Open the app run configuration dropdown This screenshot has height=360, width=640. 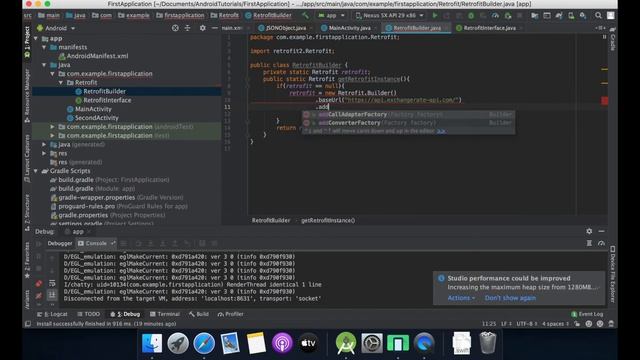pyautogui.click(x=331, y=16)
